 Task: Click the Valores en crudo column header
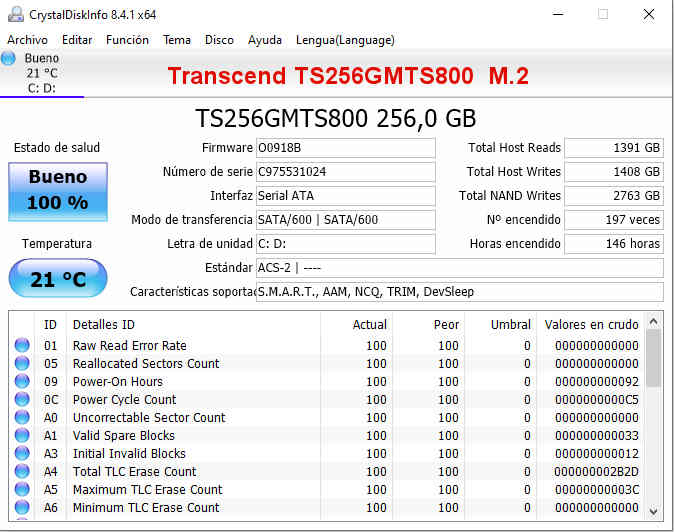(591, 325)
